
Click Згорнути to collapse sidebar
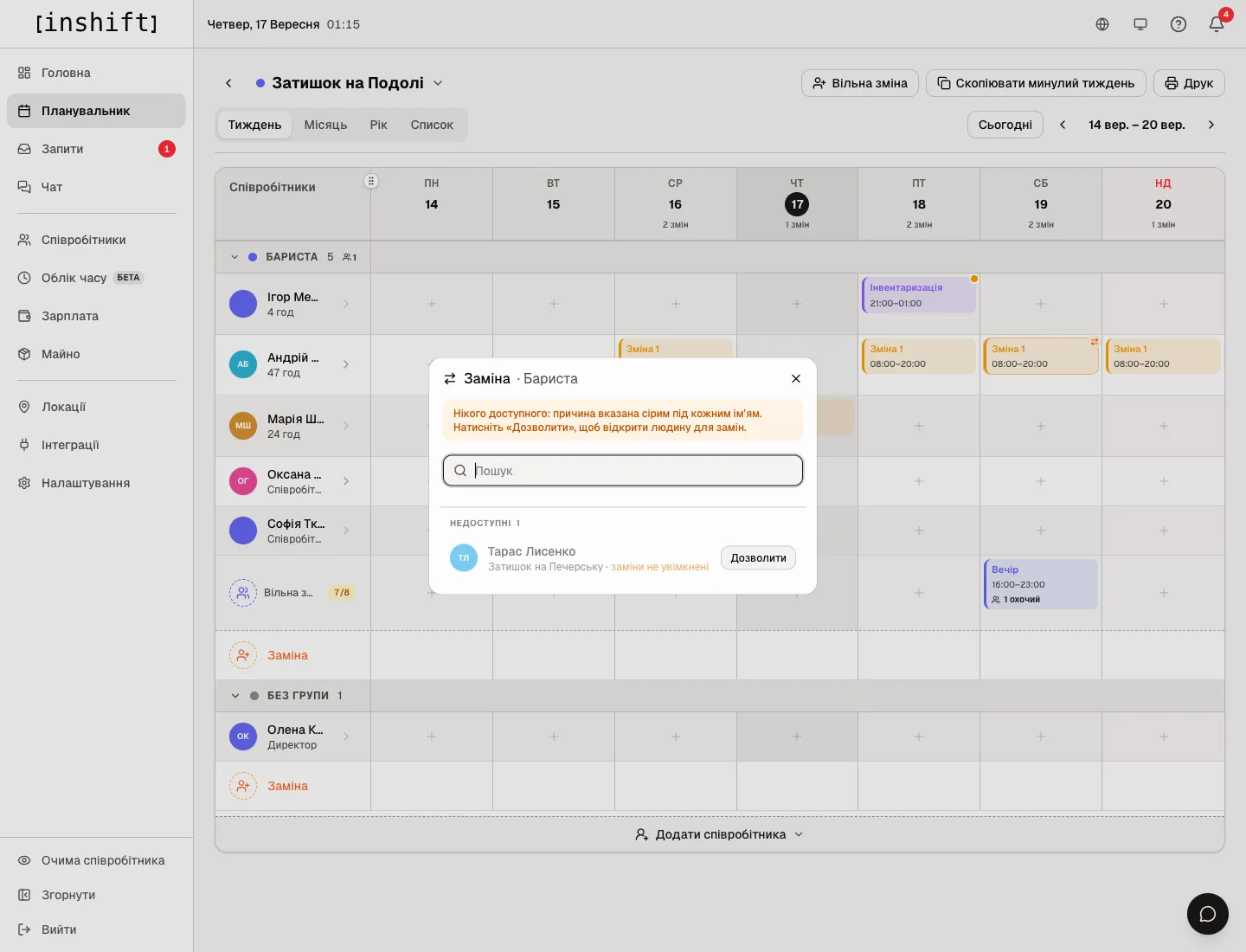click(96, 895)
